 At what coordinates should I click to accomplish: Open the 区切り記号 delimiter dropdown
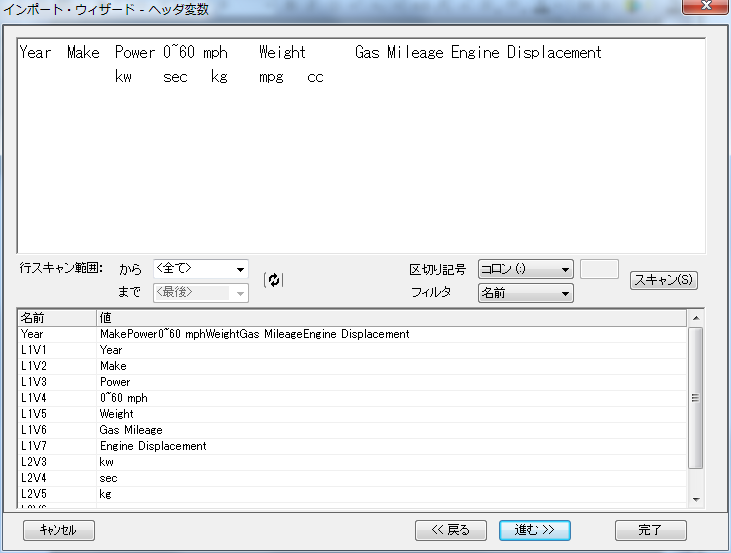coord(525,269)
